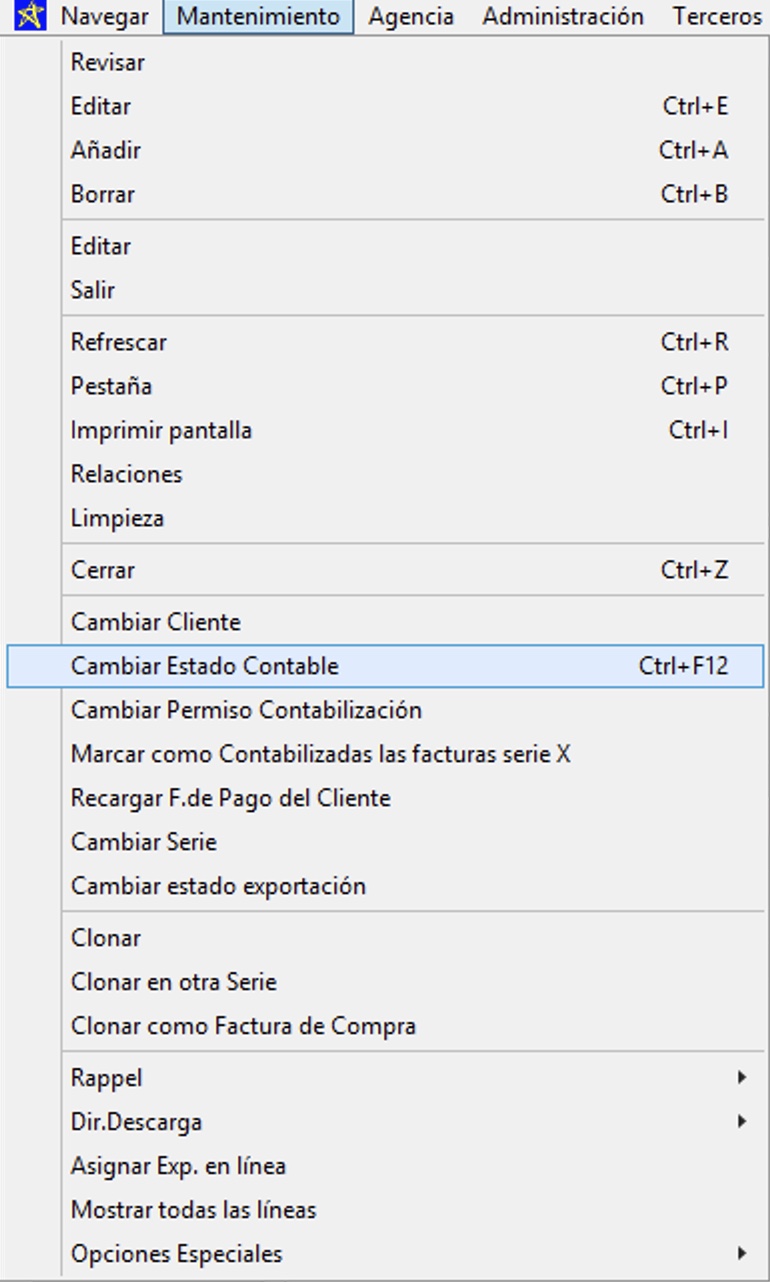Screen dimensions: 770x1282
Task: Click Clonar como Factura de Compra
Action: 243,1026
